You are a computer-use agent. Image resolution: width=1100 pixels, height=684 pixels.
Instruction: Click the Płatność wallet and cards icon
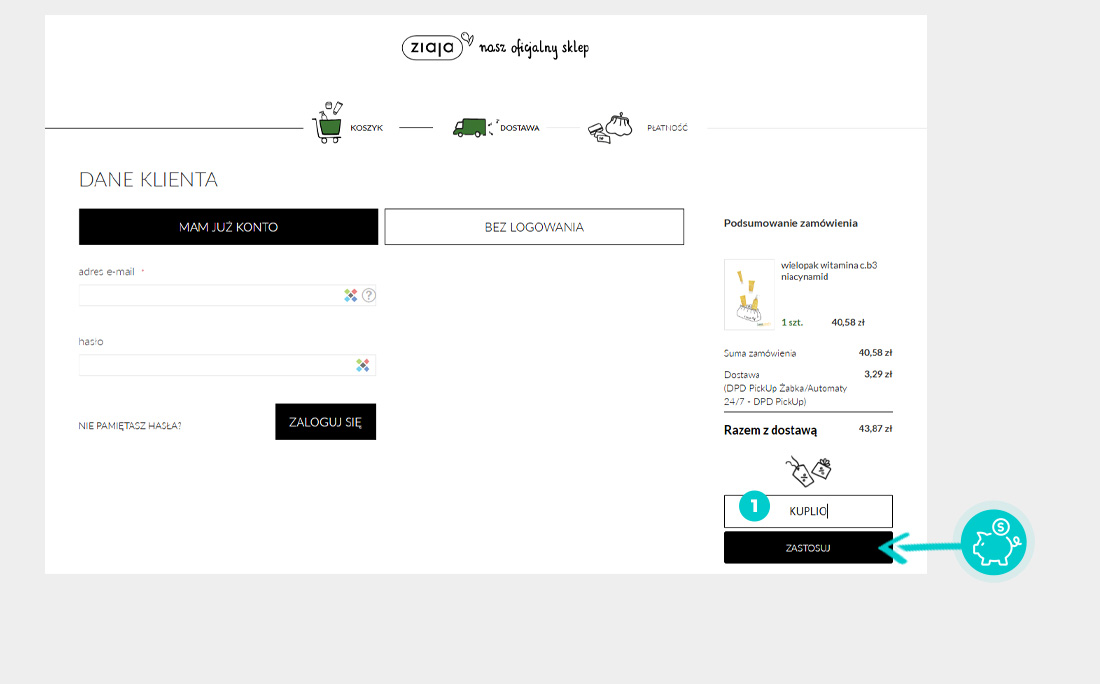point(610,128)
